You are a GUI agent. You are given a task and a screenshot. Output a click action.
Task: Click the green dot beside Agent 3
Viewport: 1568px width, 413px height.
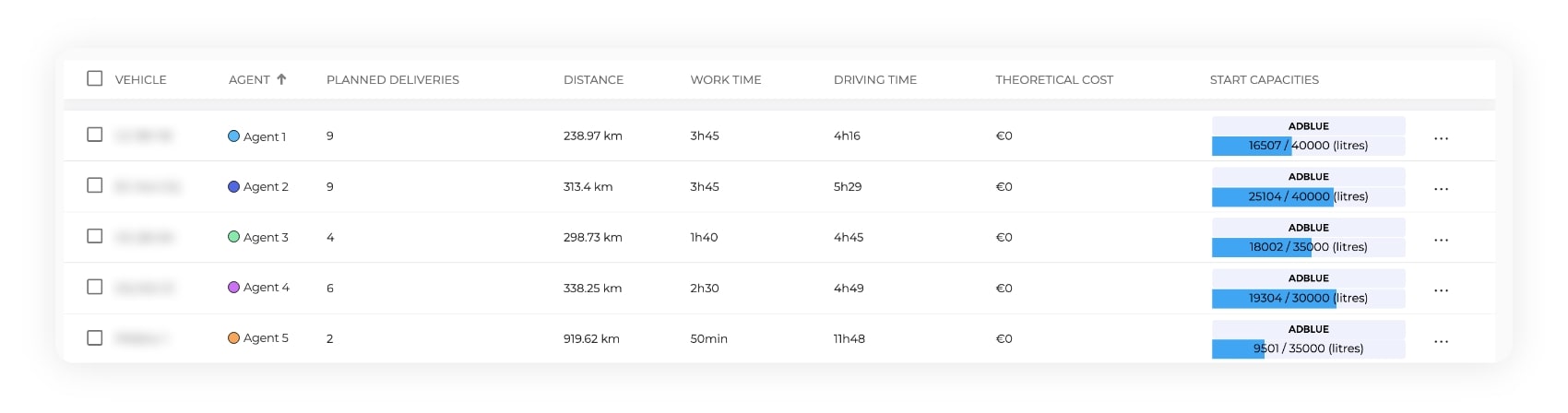pos(233,237)
